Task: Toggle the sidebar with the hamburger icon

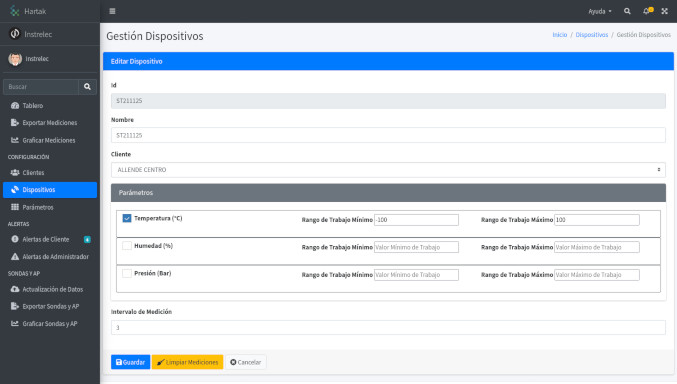Action: tap(112, 11)
